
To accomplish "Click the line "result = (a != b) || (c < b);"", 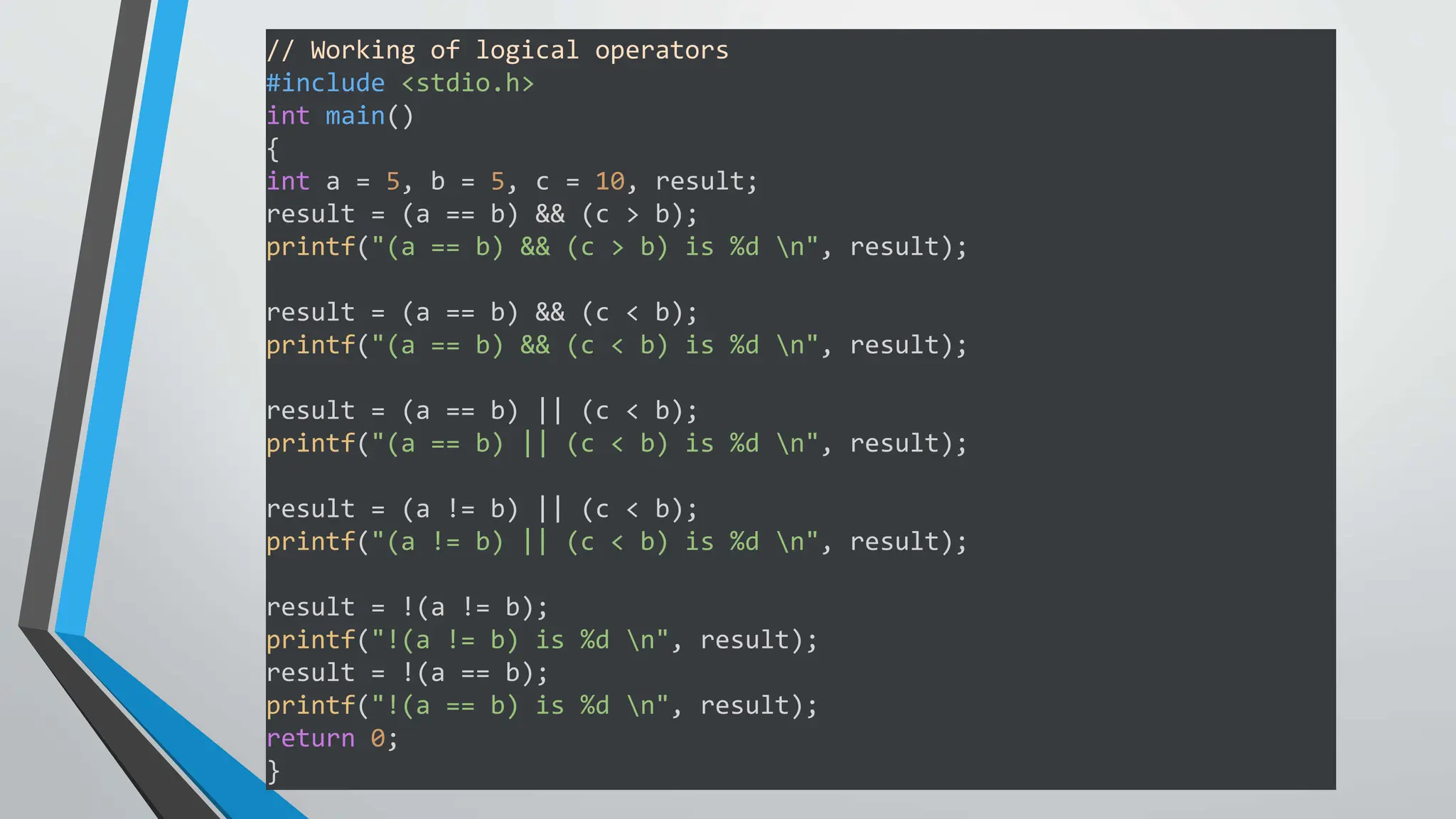I will pyautogui.click(x=483, y=508).
